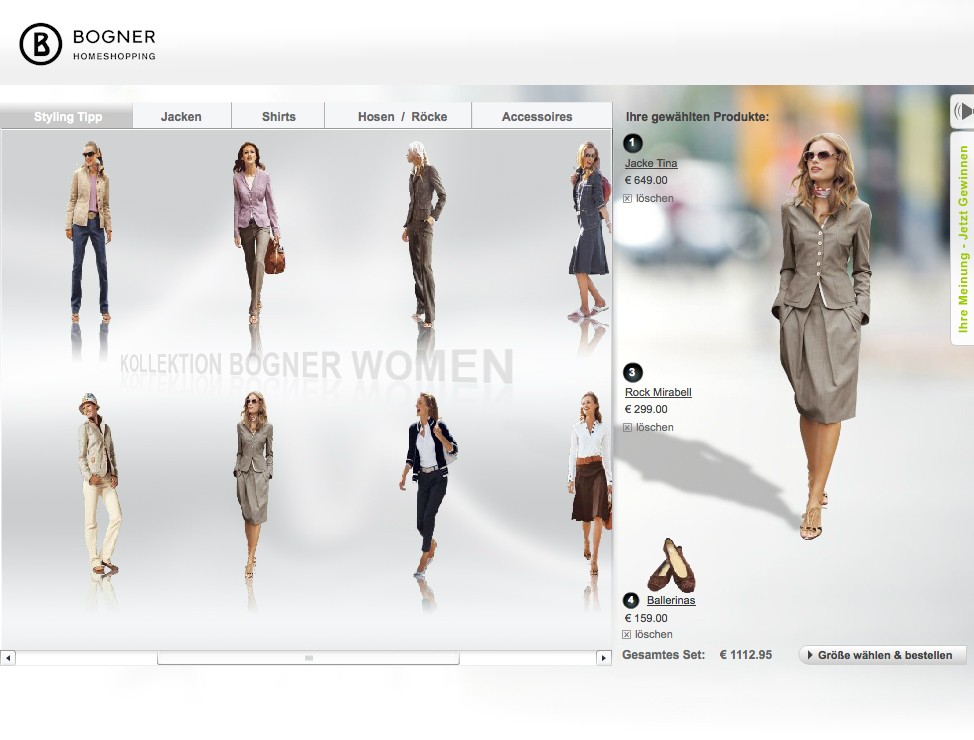This screenshot has width=974, height=740.
Task: Click the Jacke Tina price € 649.00
Action: pos(646,181)
